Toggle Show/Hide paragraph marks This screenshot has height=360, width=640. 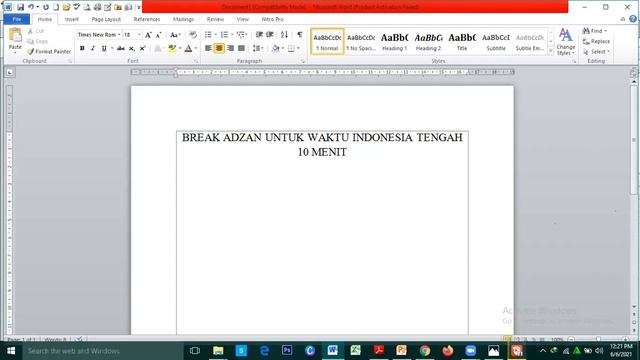[300, 35]
